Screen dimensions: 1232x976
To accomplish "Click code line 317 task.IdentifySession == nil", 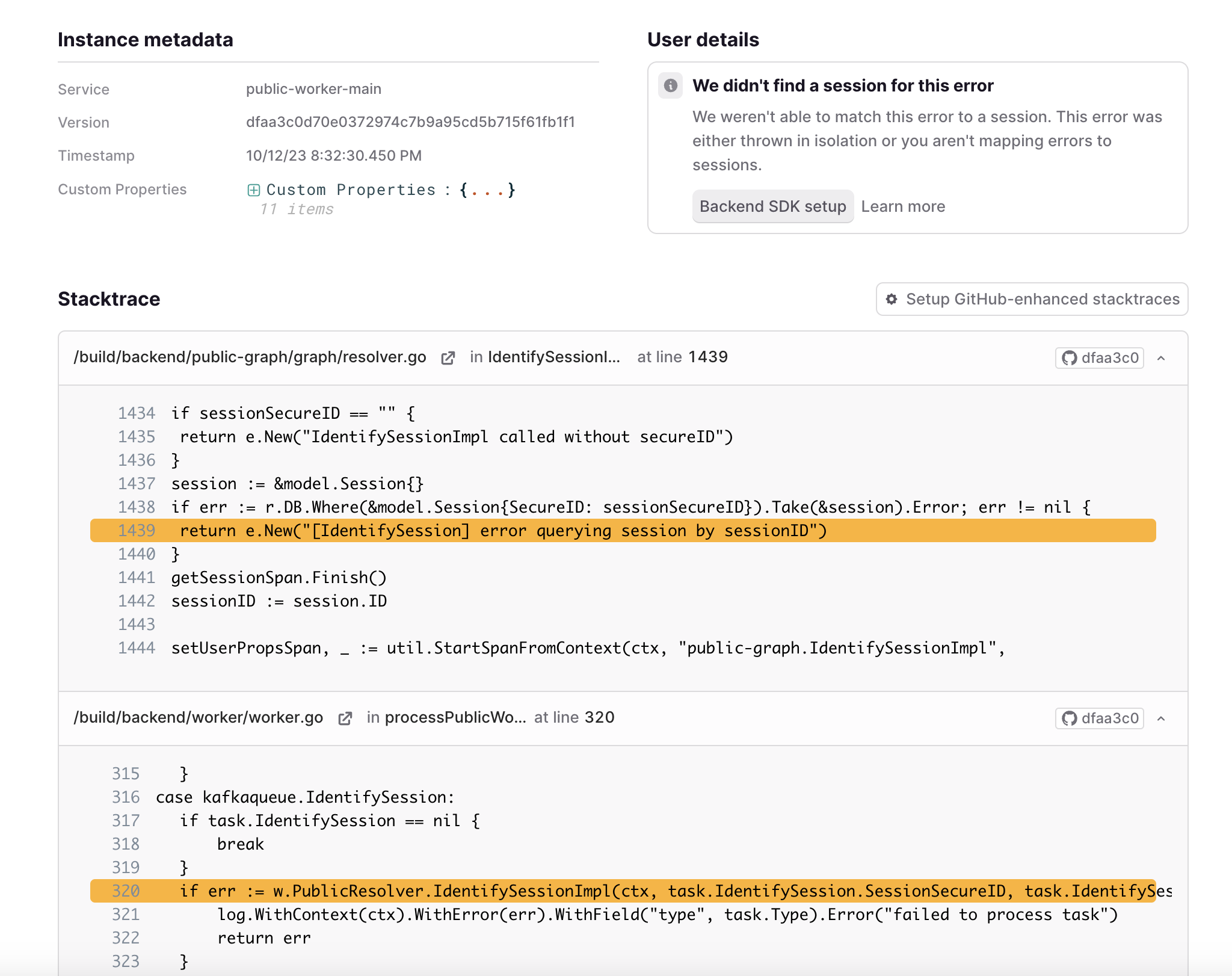I will (x=330, y=821).
